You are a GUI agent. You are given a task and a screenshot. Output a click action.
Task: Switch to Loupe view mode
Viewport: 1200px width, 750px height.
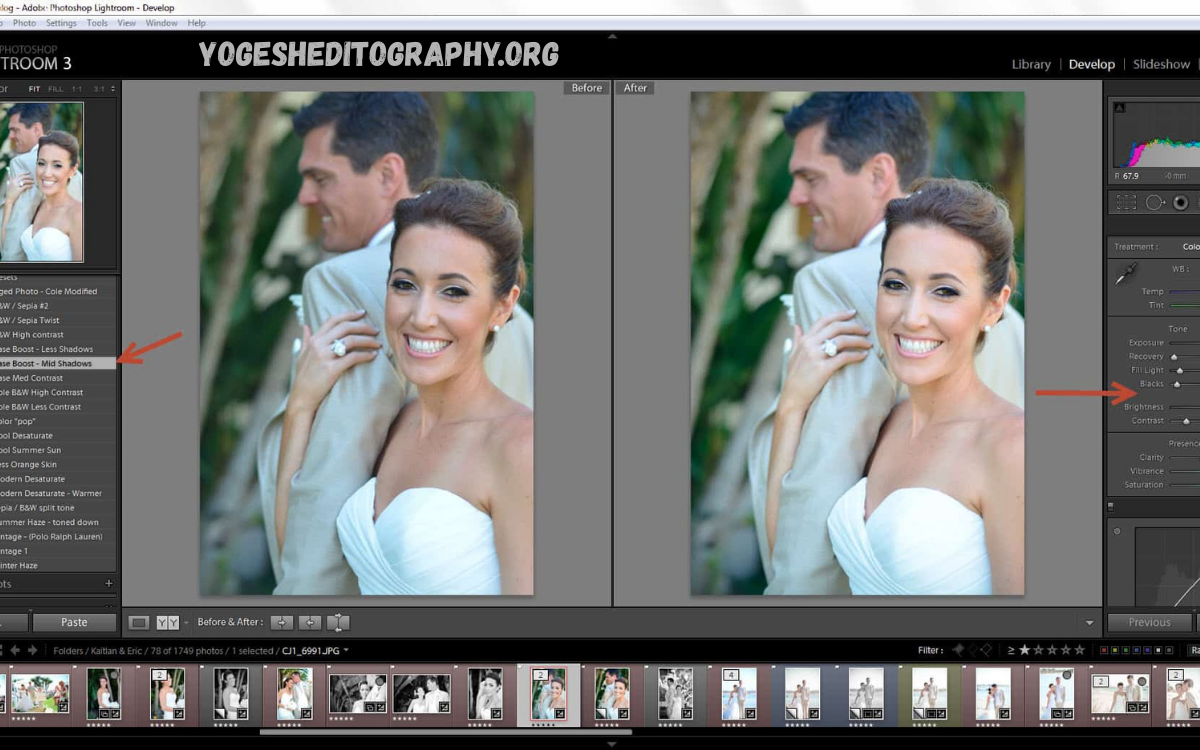coord(139,623)
